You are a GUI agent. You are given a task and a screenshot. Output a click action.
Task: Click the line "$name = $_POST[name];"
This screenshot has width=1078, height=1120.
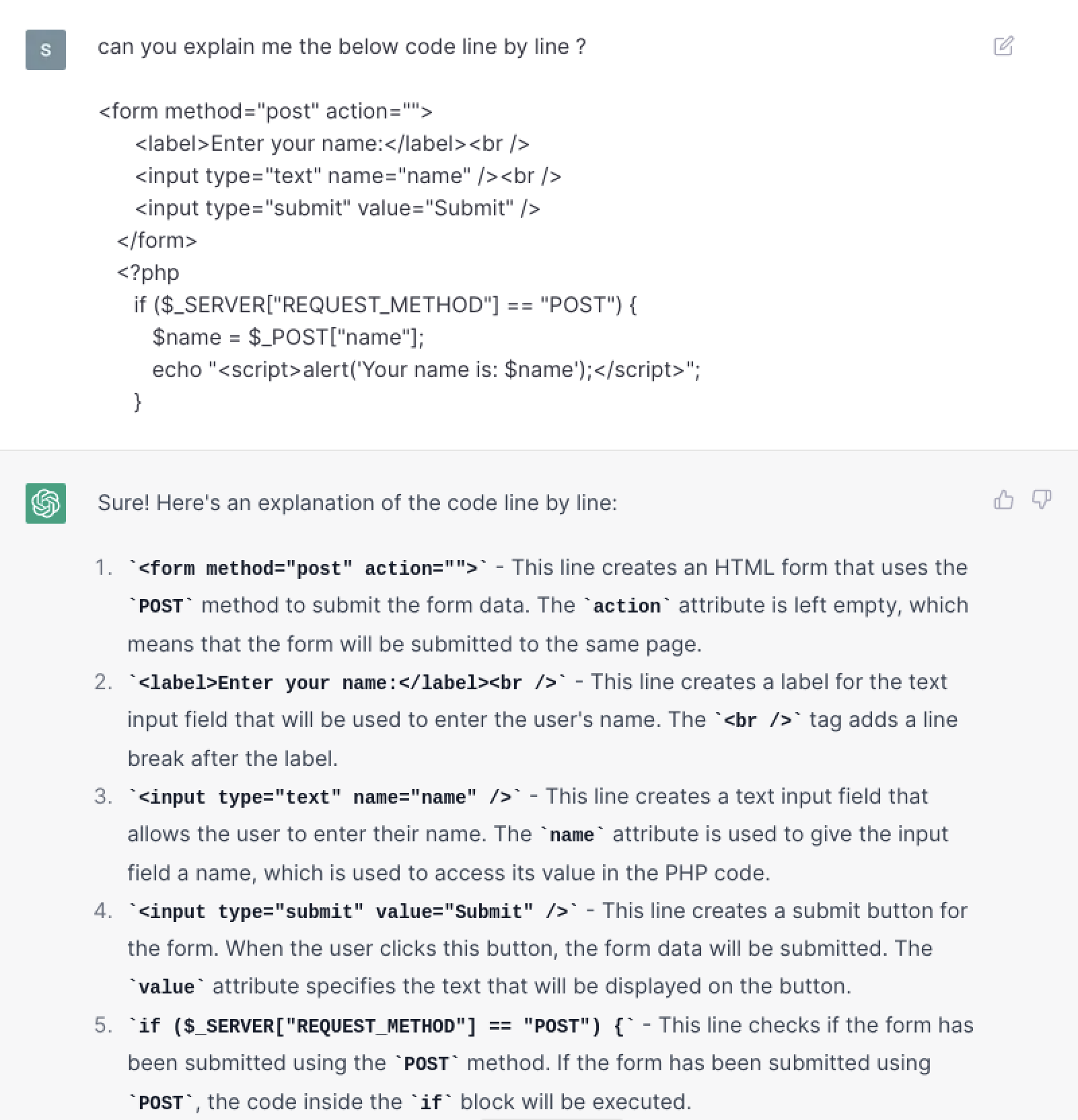pyautogui.click(x=286, y=337)
